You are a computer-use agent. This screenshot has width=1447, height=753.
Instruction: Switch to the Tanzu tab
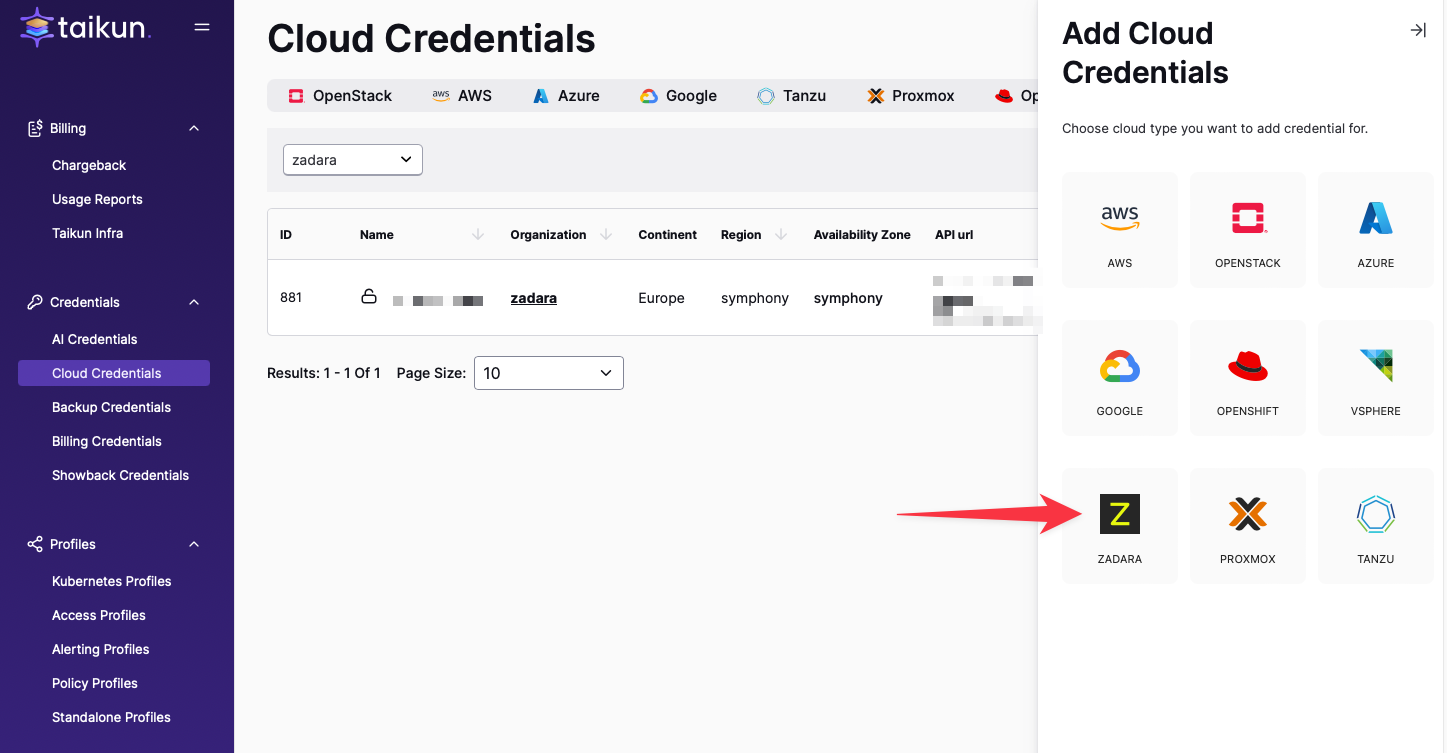click(x=791, y=96)
